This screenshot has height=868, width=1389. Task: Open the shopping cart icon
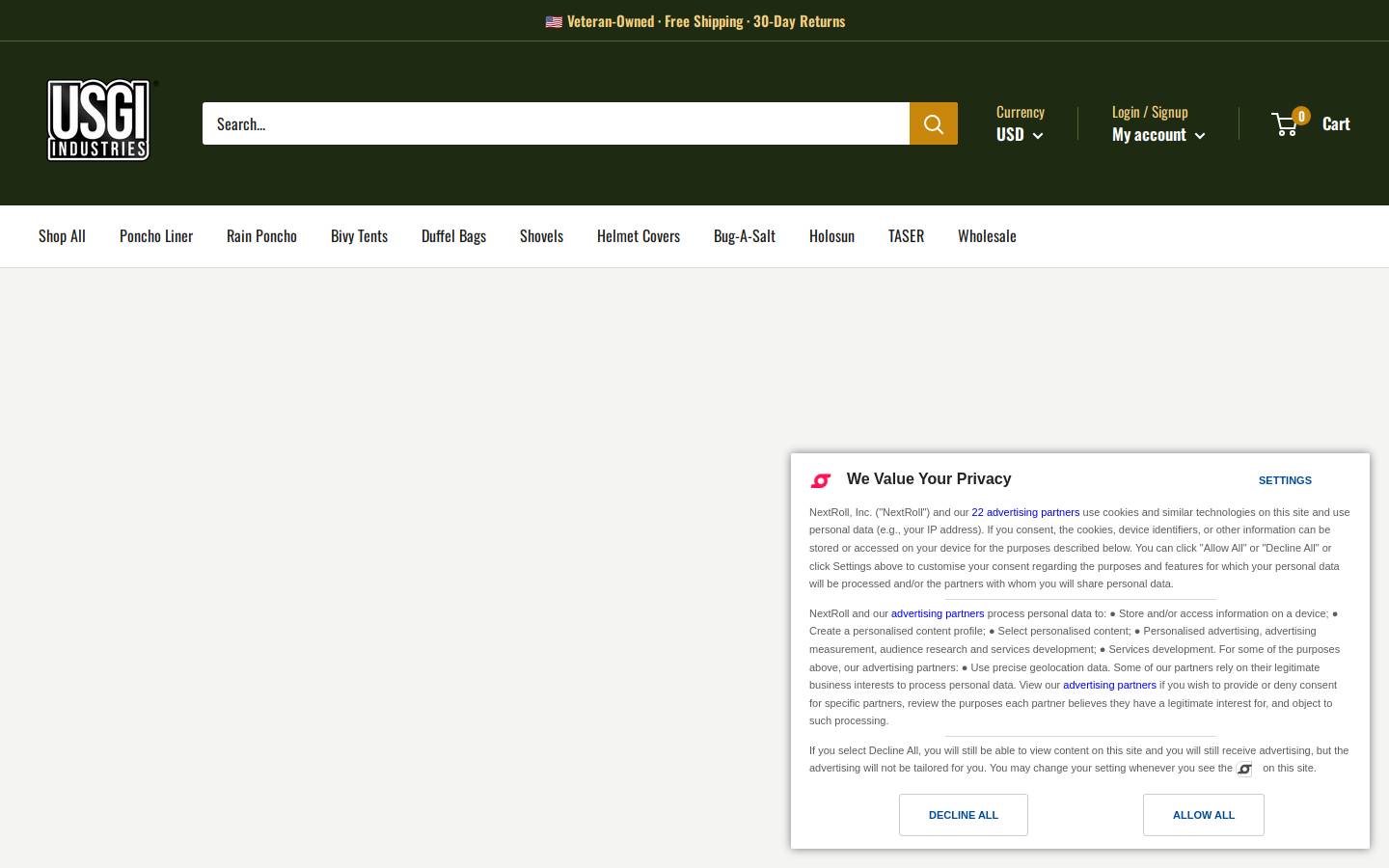coord(1285,123)
